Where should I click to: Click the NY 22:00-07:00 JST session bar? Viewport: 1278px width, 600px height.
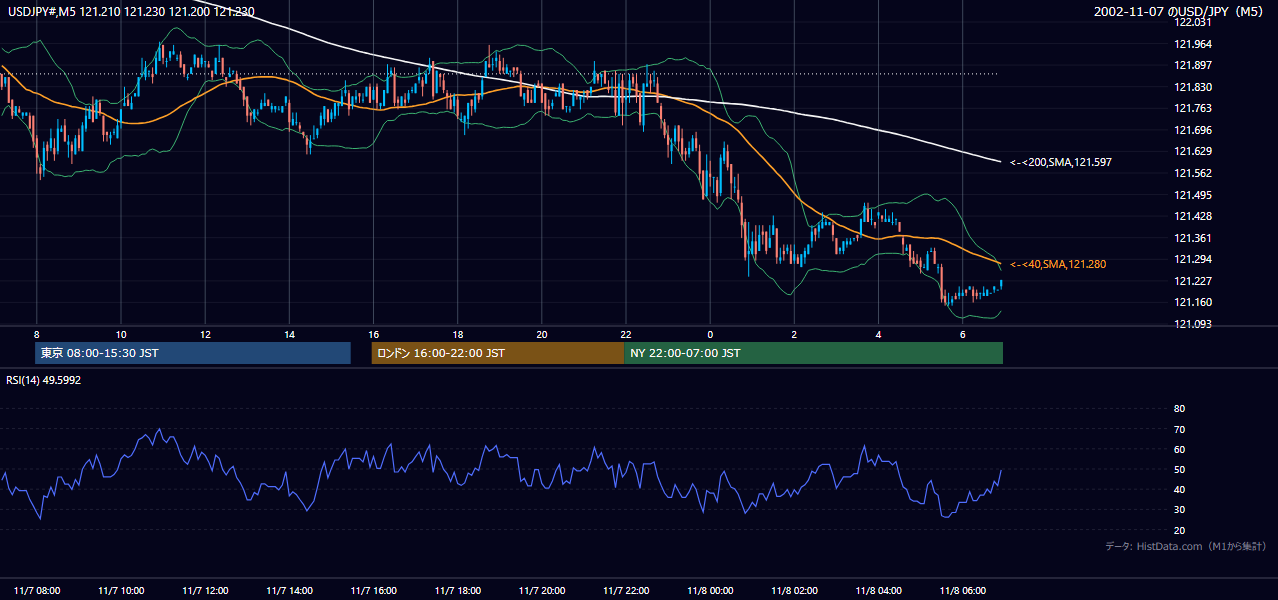click(x=813, y=353)
